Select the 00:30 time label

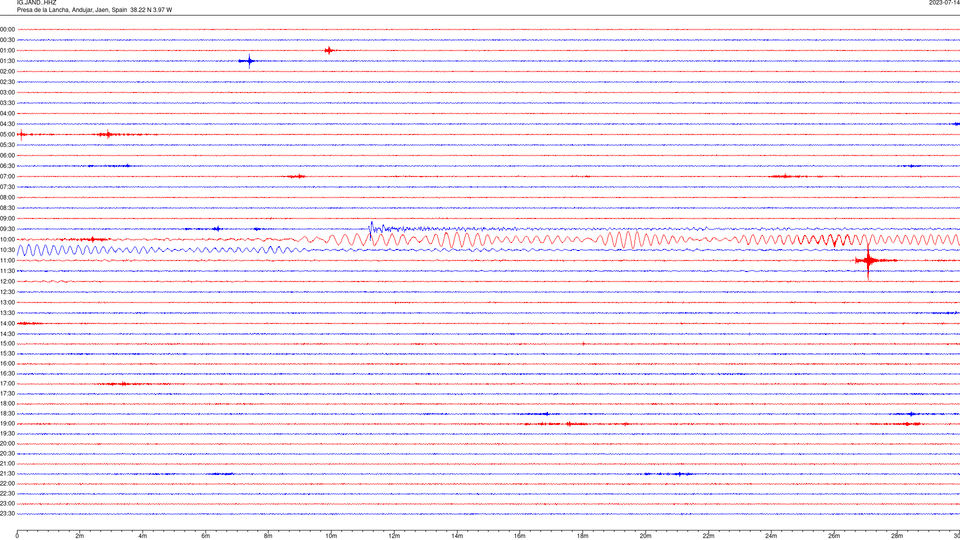tap(7, 40)
